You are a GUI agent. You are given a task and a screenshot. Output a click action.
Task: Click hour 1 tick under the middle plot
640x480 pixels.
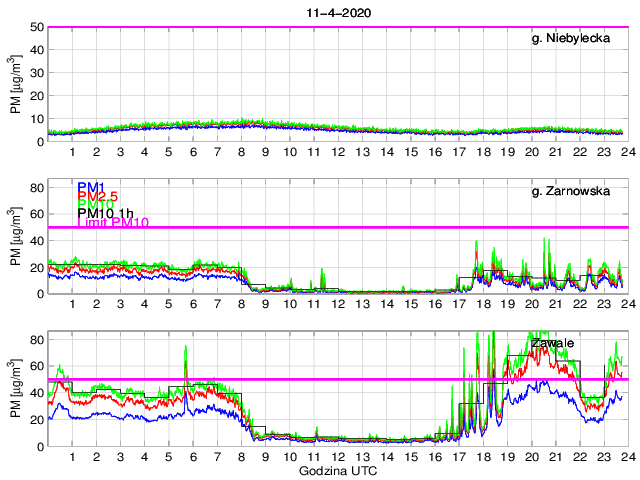(x=73, y=304)
